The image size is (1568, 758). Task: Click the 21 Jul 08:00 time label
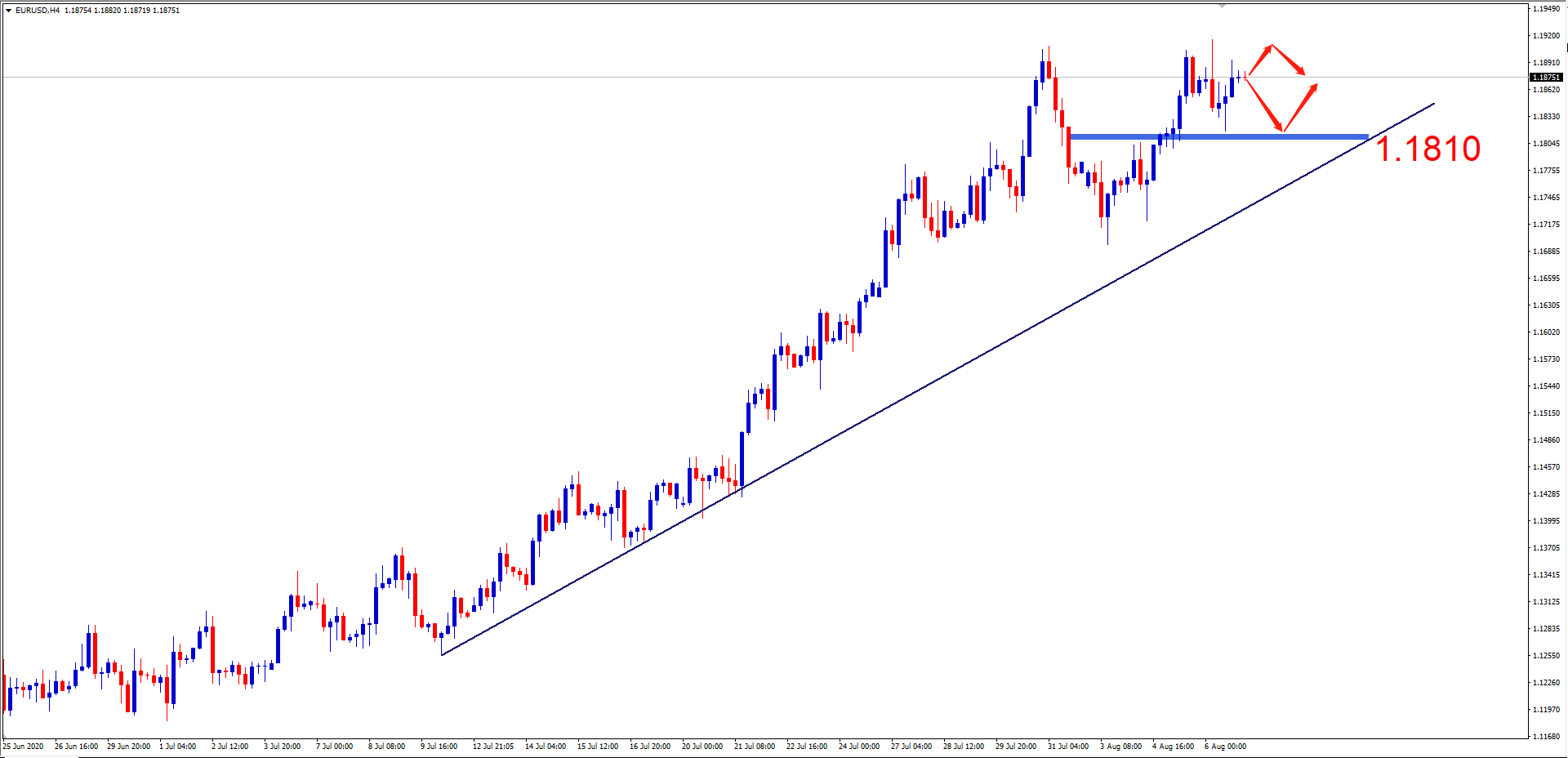tap(754, 747)
